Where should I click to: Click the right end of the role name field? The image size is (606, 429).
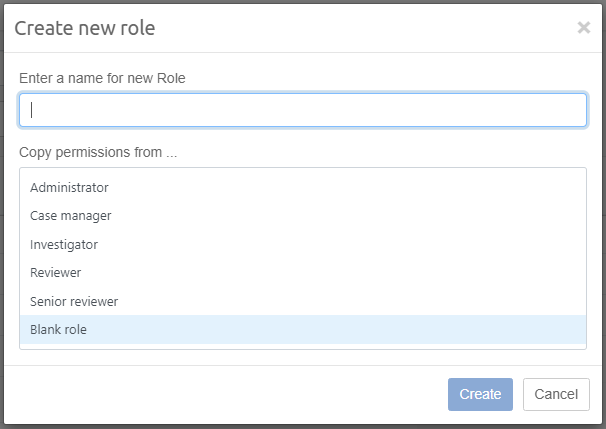coord(570,110)
